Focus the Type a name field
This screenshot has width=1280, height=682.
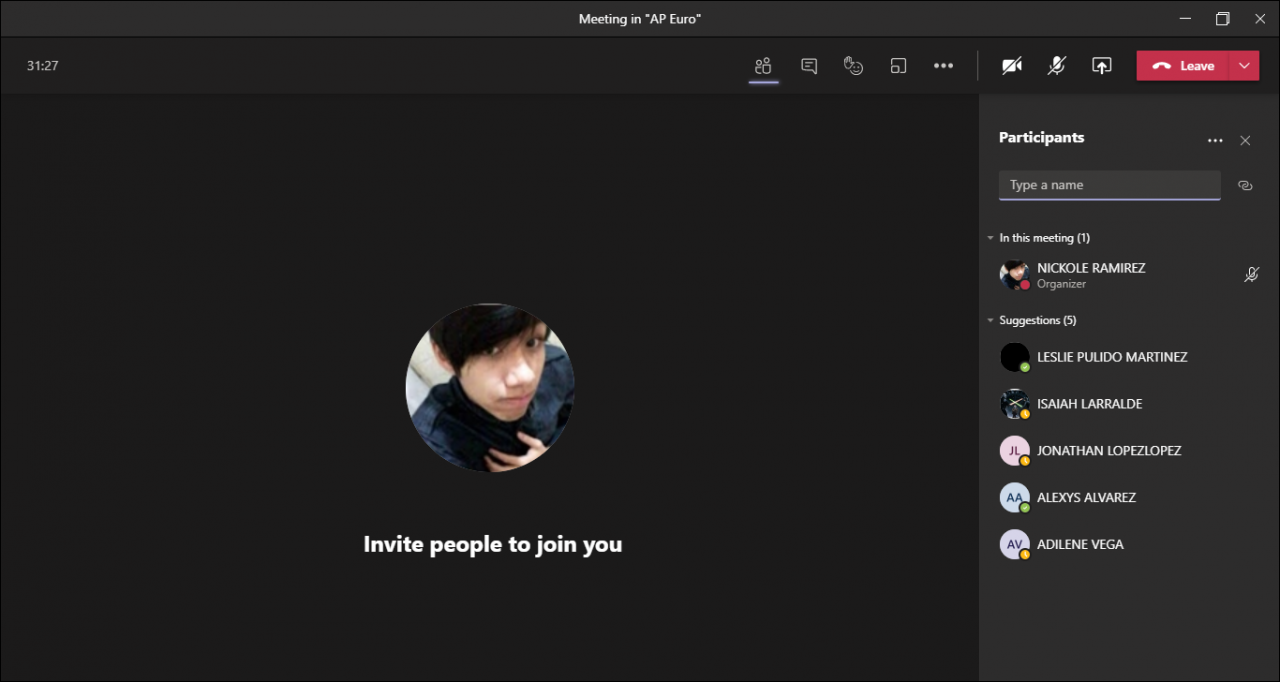tap(1109, 185)
